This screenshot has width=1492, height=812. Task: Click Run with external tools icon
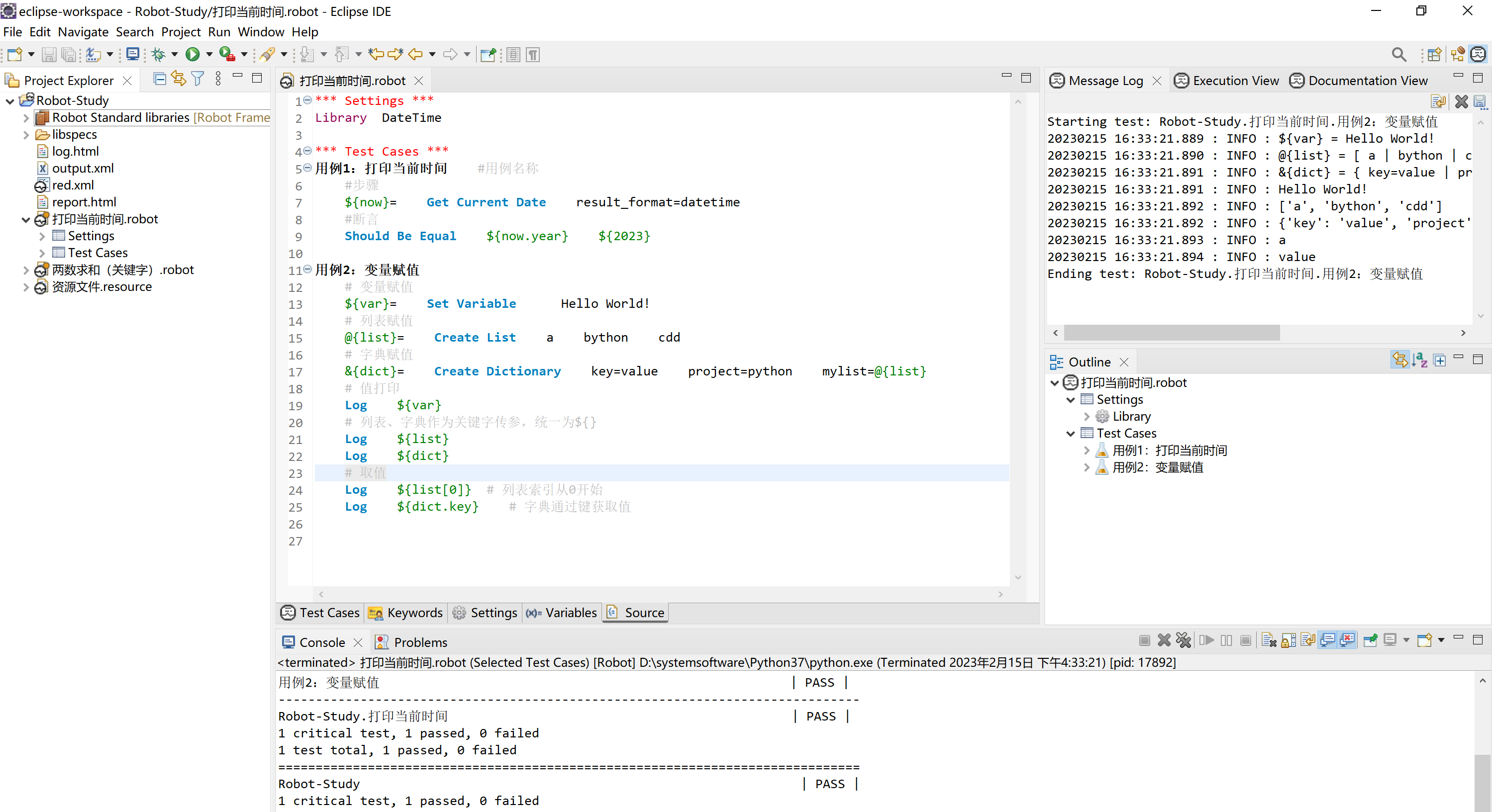(x=226, y=54)
